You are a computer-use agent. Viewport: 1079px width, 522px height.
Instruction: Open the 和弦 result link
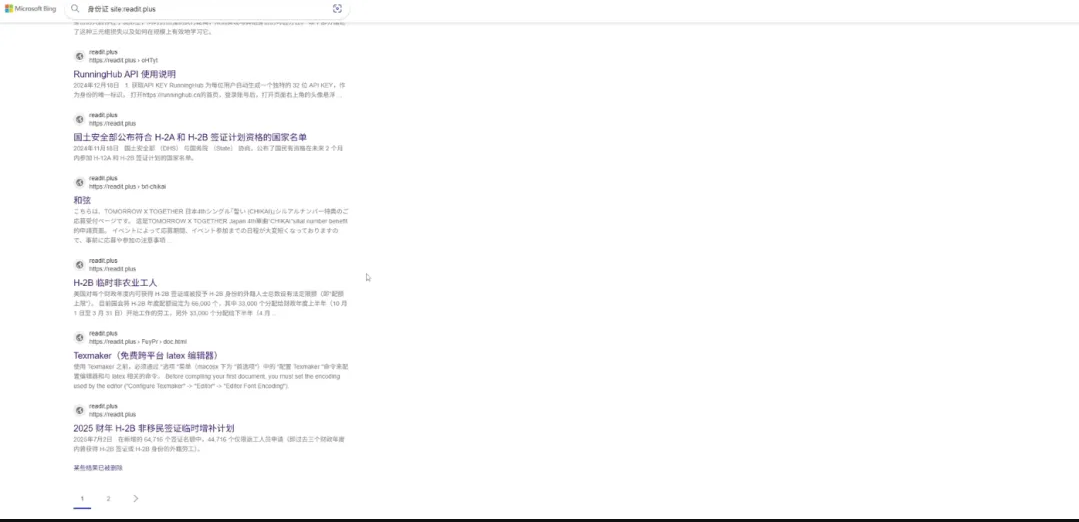[82, 200]
